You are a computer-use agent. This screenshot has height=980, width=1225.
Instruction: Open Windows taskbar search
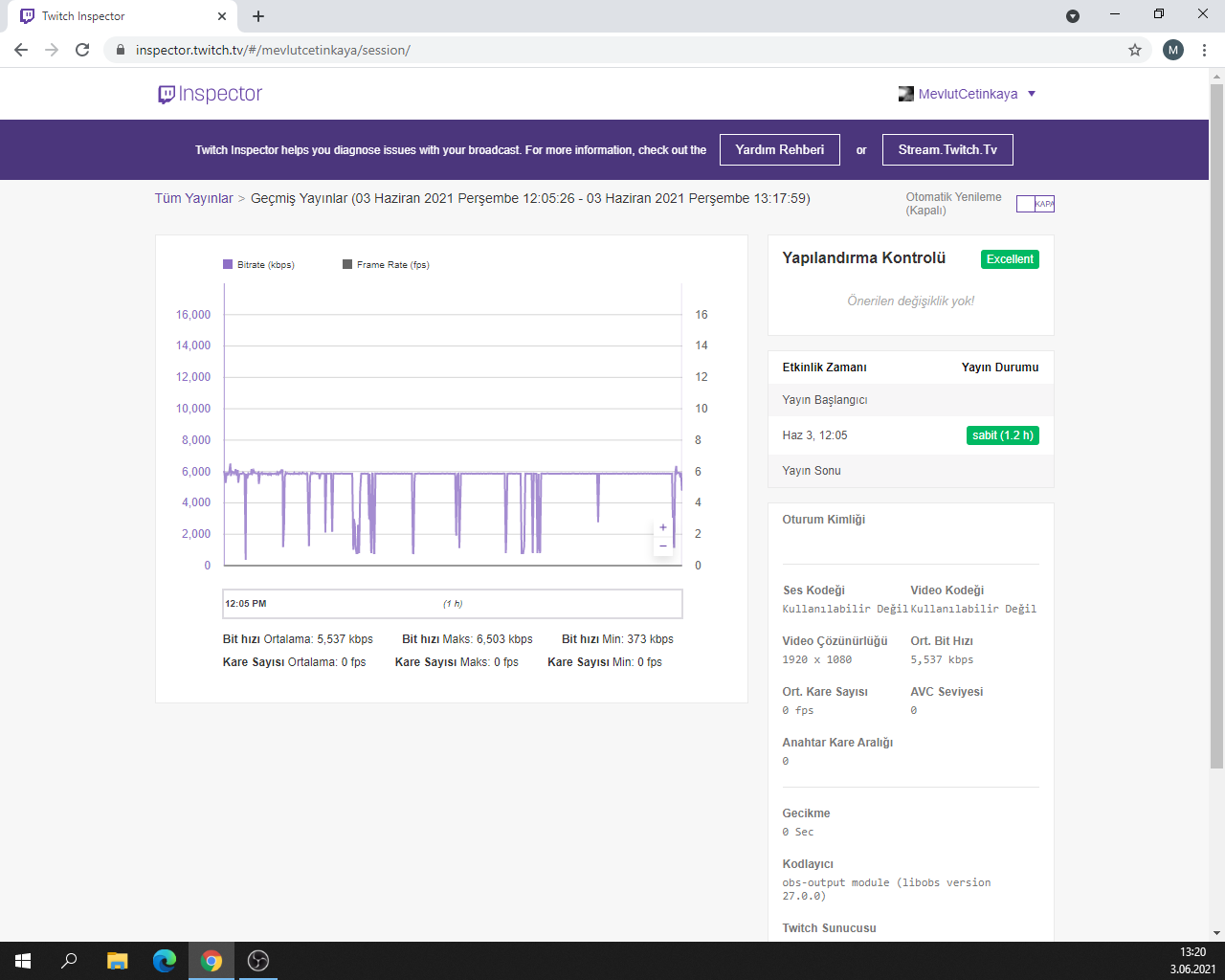69,961
